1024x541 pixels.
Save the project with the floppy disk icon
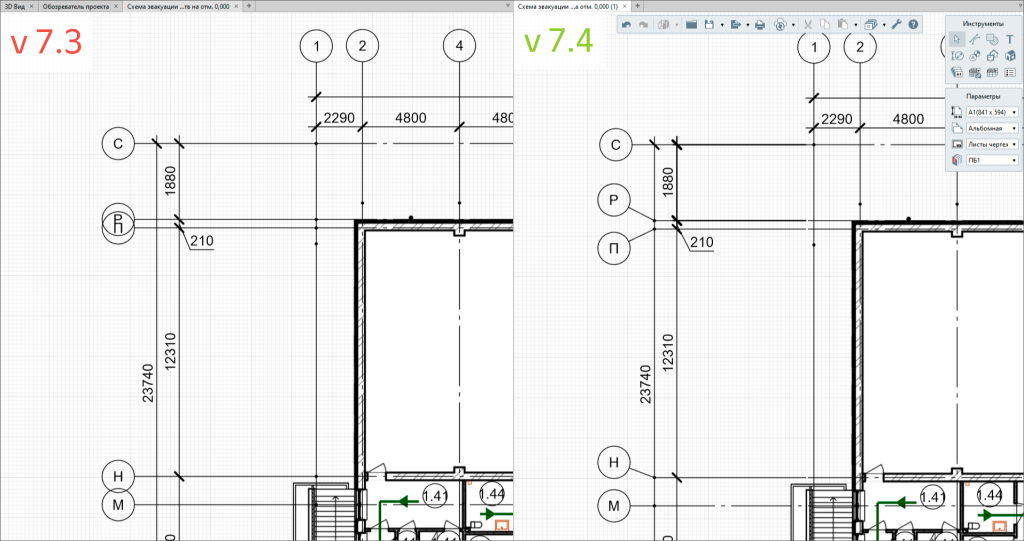point(709,24)
